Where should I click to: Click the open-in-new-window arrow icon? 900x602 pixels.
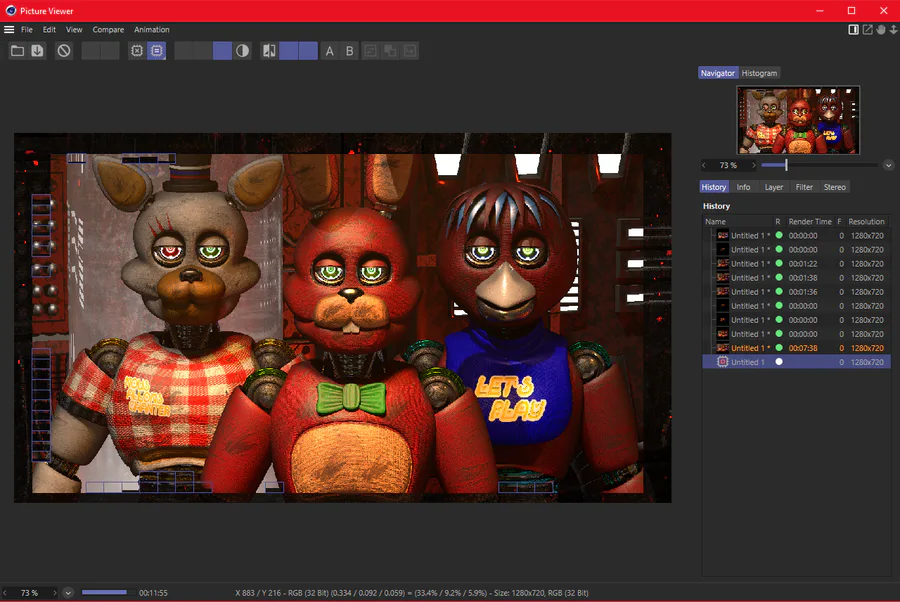[x=867, y=29]
